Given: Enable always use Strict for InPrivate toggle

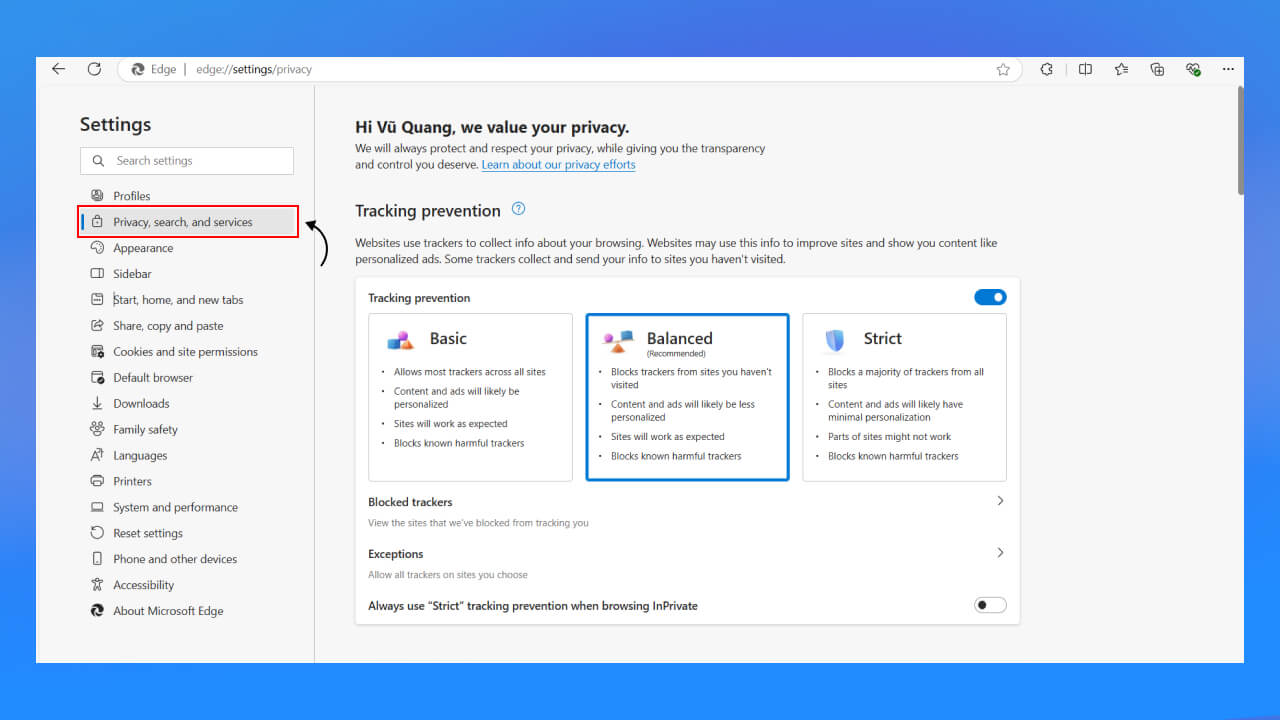Looking at the screenshot, I should pos(990,605).
